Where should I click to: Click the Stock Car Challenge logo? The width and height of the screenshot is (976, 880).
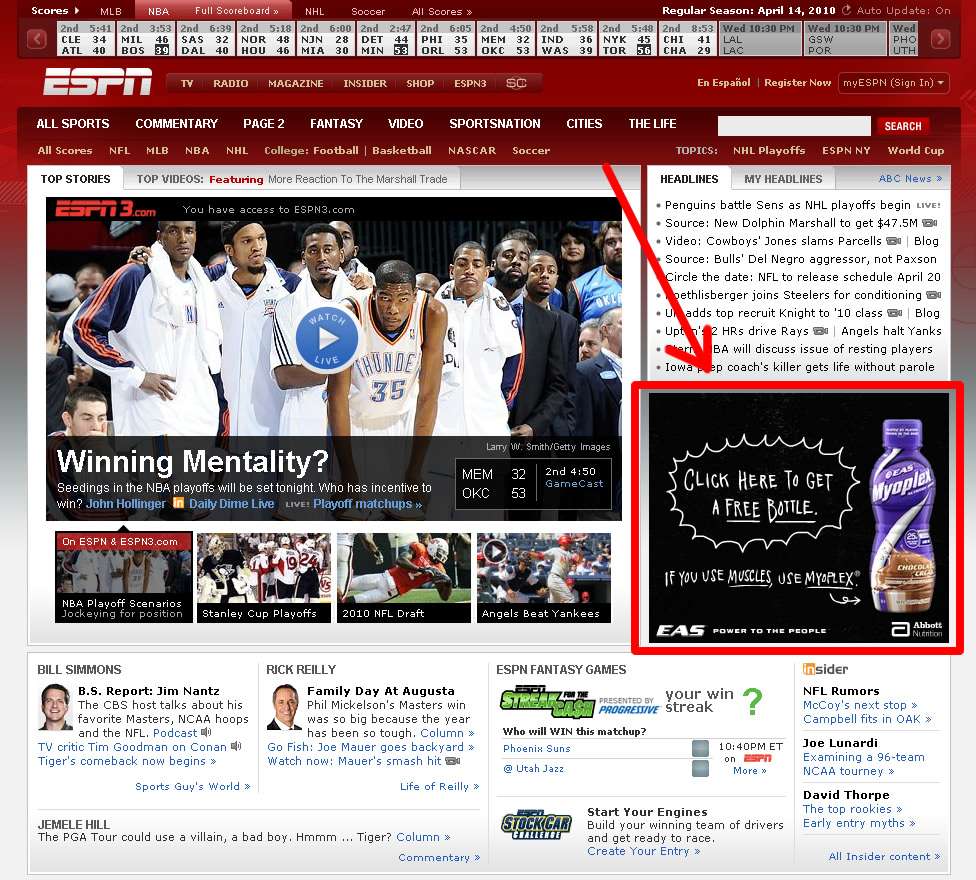[537, 825]
